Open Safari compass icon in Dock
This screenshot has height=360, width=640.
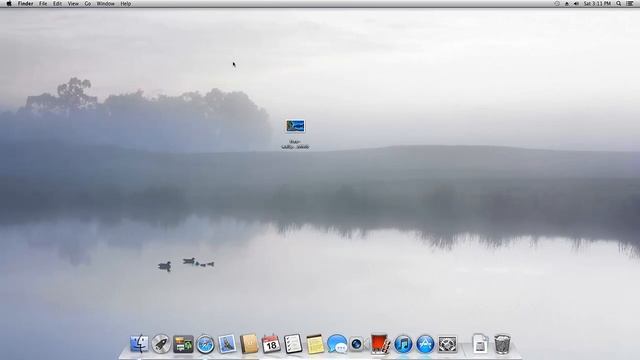205,344
